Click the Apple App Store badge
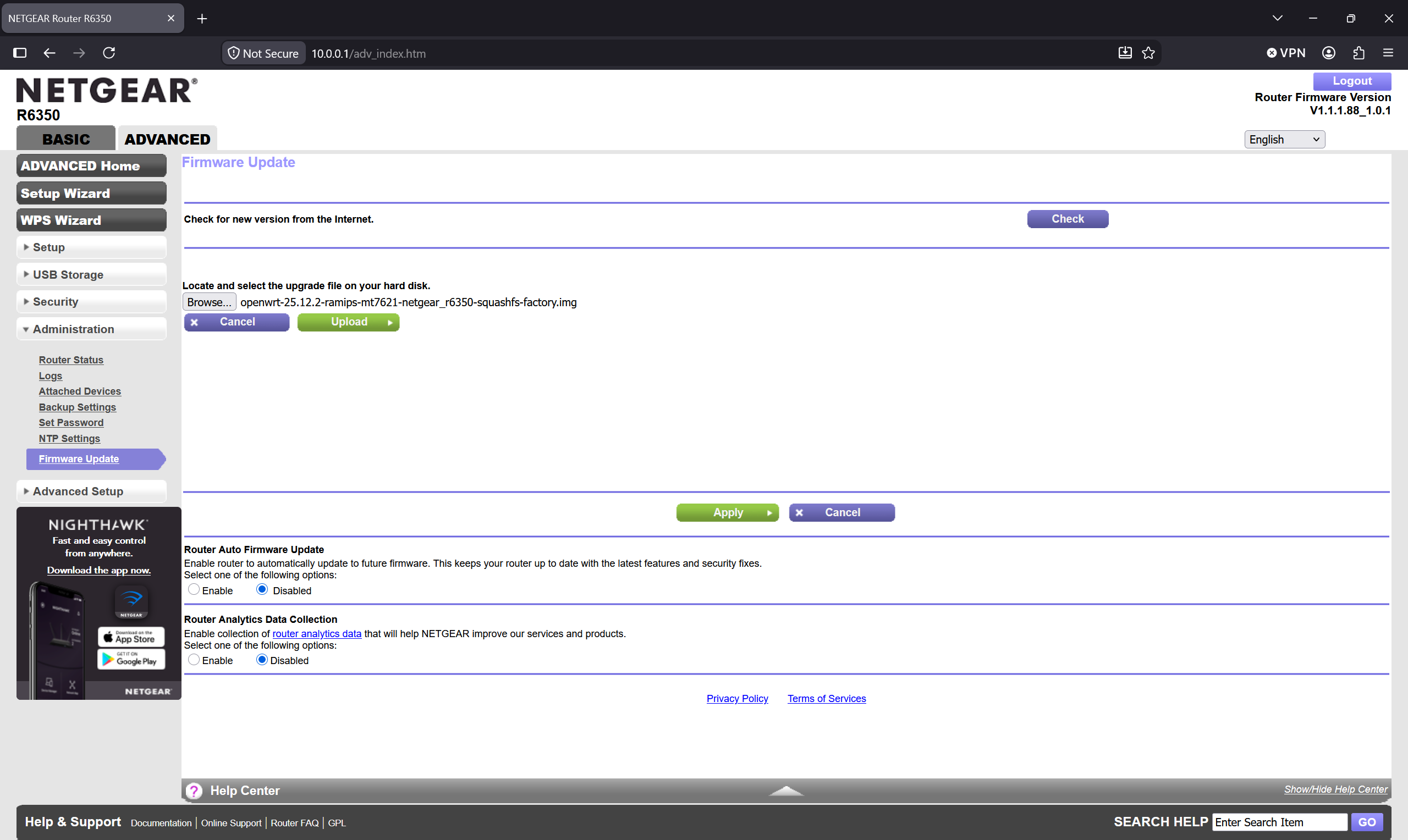This screenshot has width=1408, height=840. [131, 637]
